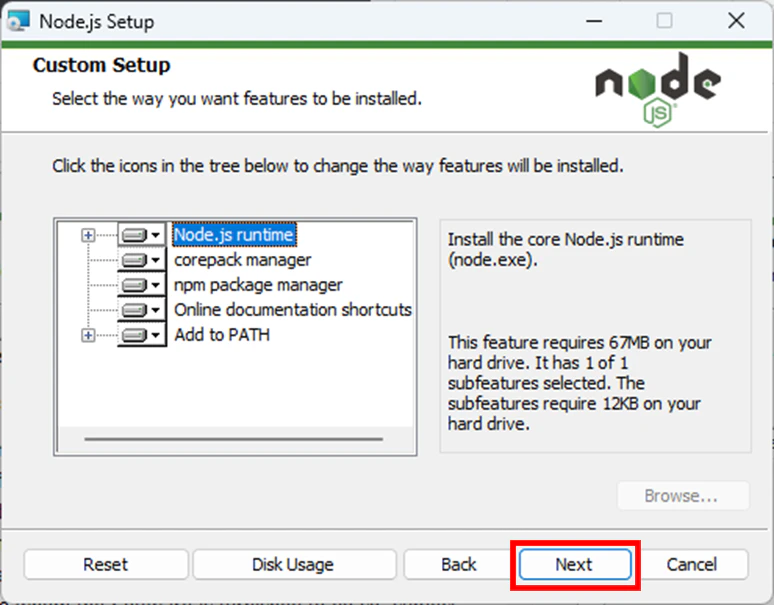Select the Node.js runtime feature
The width and height of the screenshot is (774, 605).
pyautogui.click(x=234, y=235)
